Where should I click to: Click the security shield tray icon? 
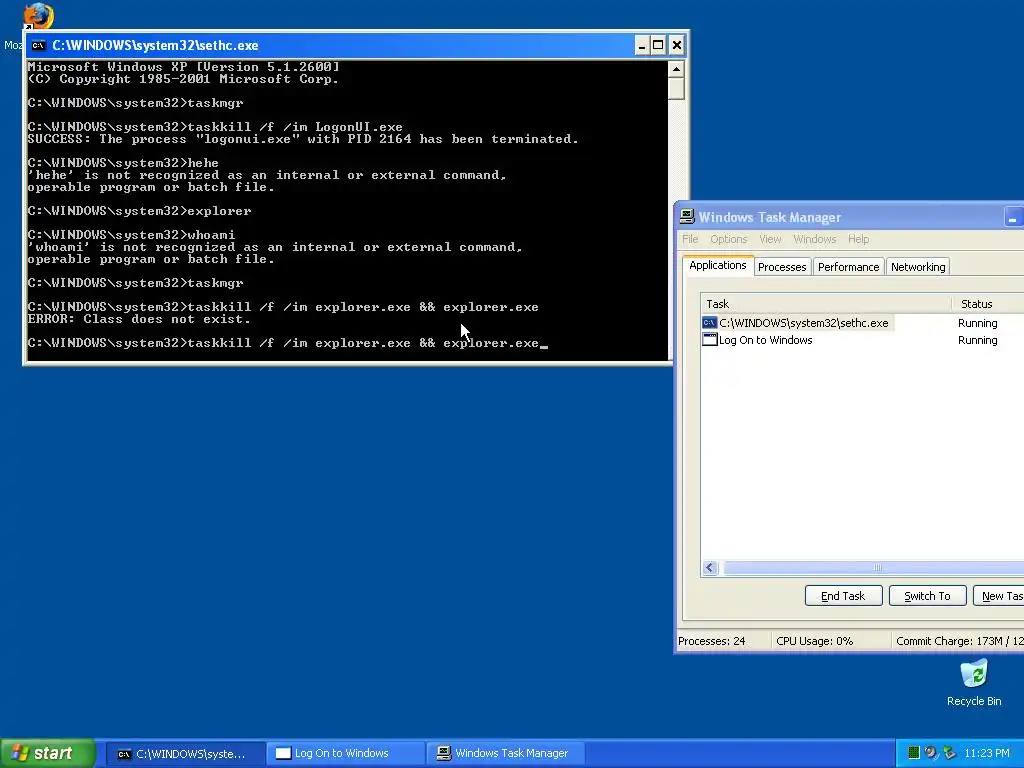coord(931,753)
